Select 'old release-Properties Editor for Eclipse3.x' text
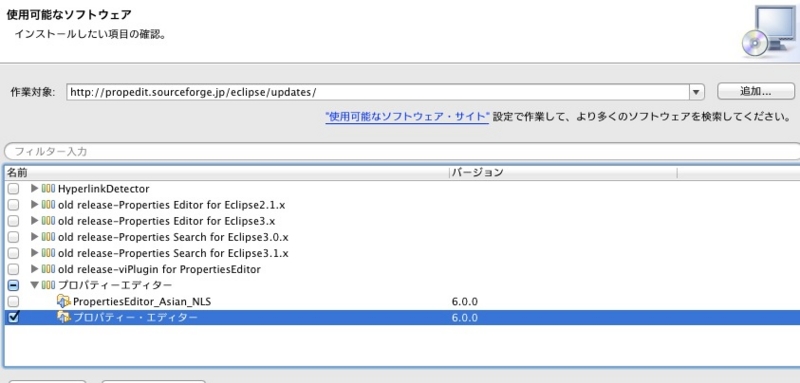This screenshot has width=800, height=383. point(166,221)
